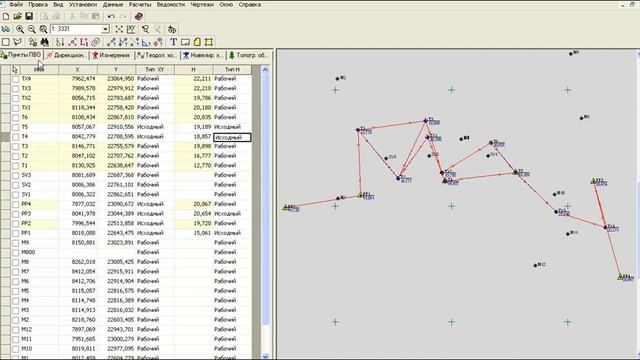Select the polygon contour selection tool
Viewport: 640px width, 360px height.
17,42
